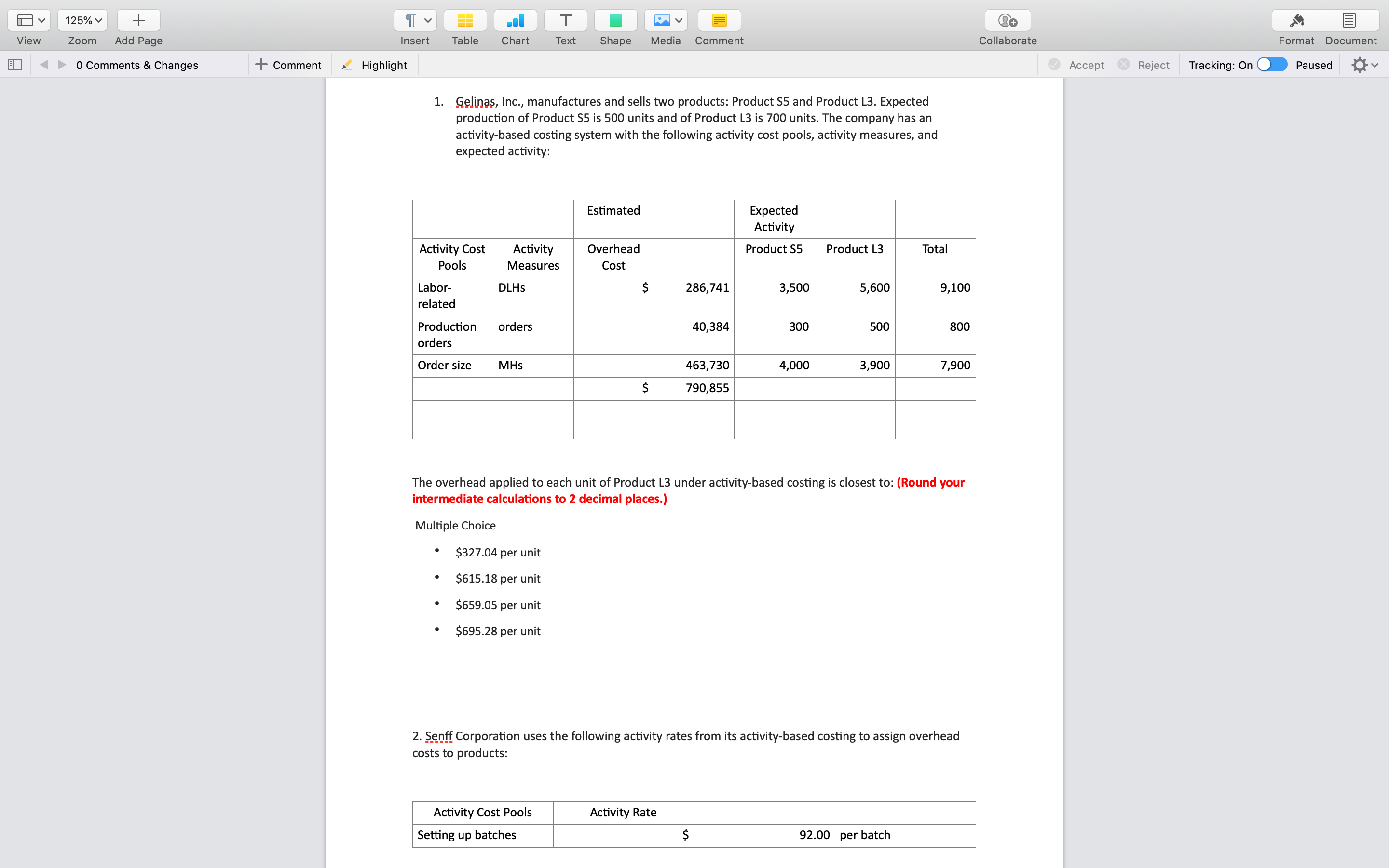Open the Media dropdown menu
Viewport: 1389px width, 868px height.
pos(666,21)
